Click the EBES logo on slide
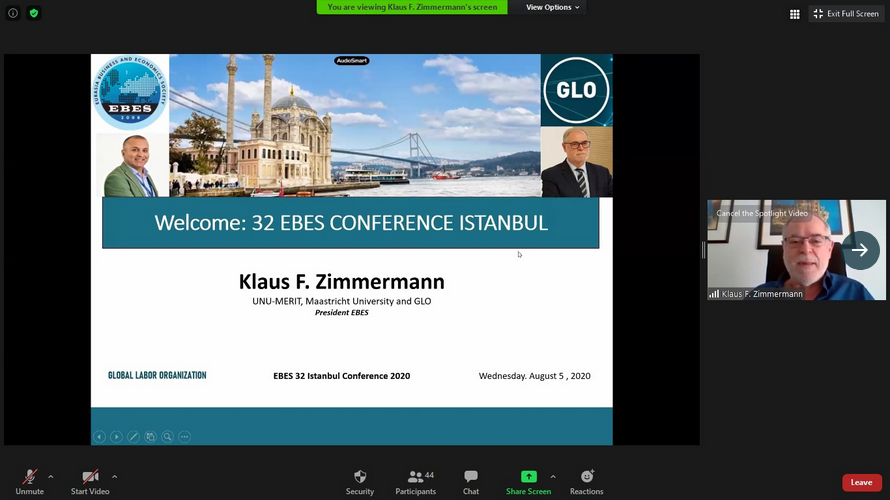 (130, 93)
